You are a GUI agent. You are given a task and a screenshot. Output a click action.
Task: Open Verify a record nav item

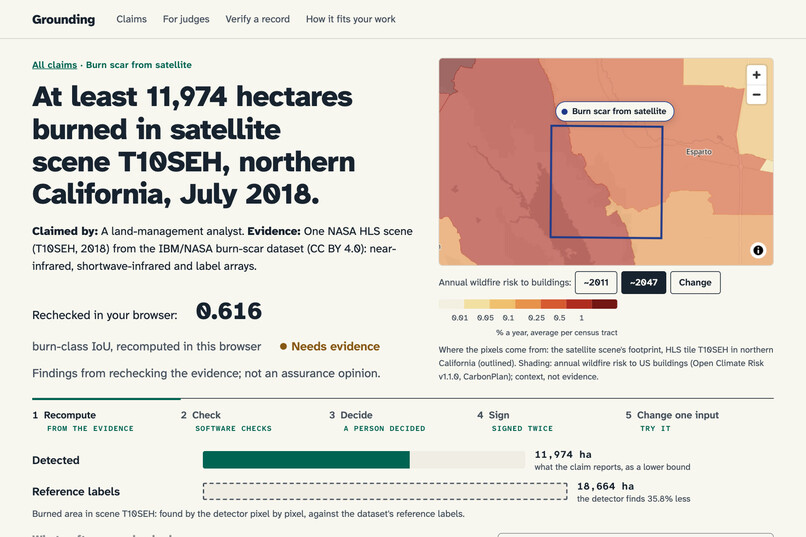258,19
